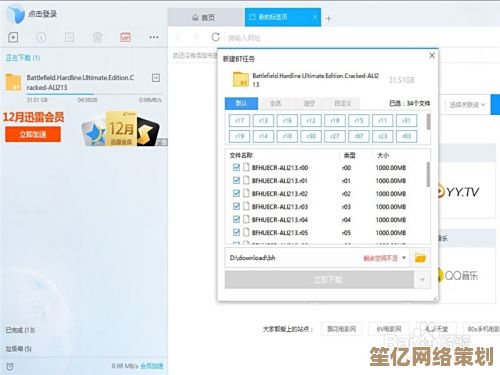Viewport: 500px width, 375px height.
Task: Open the three-dots more options menu
Action: tap(154, 37)
